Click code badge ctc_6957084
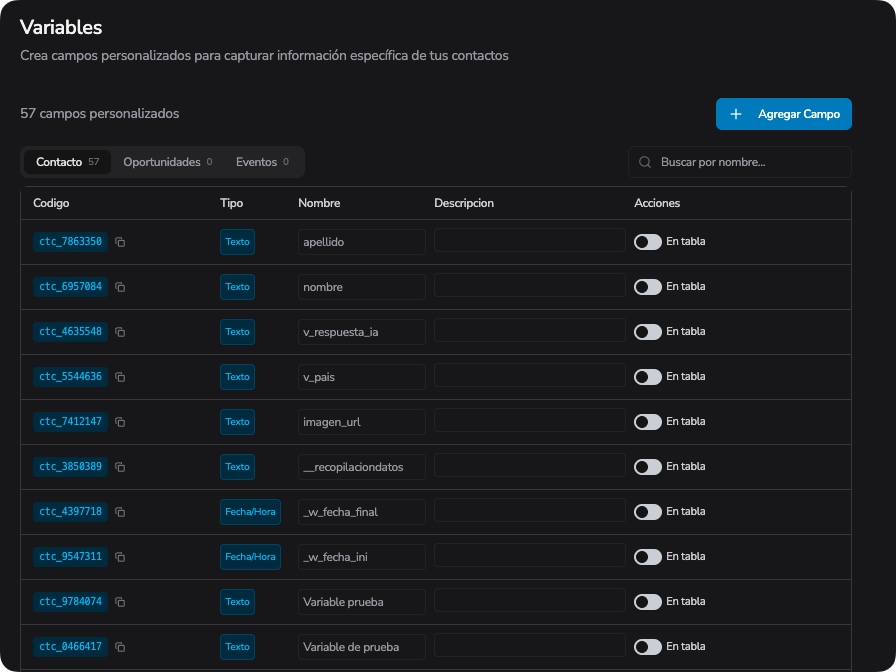 [70, 287]
